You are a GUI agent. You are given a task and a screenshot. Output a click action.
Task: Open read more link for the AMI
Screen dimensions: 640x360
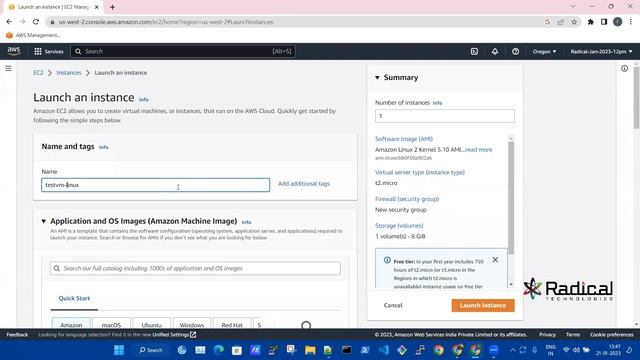click(478, 150)
